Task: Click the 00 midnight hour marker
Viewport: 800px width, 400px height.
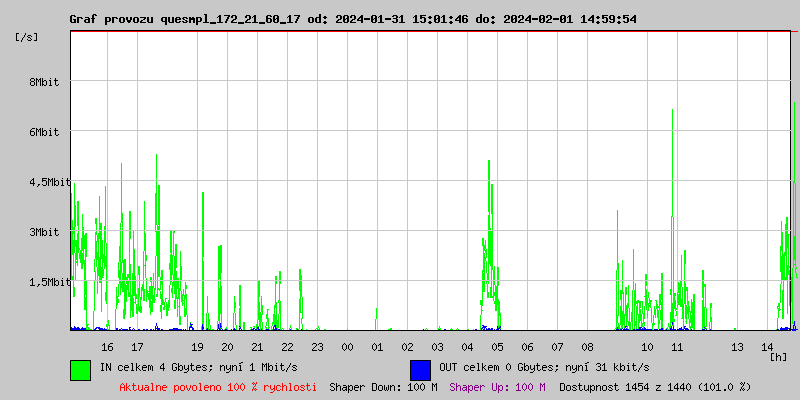Action: point(347,347)
